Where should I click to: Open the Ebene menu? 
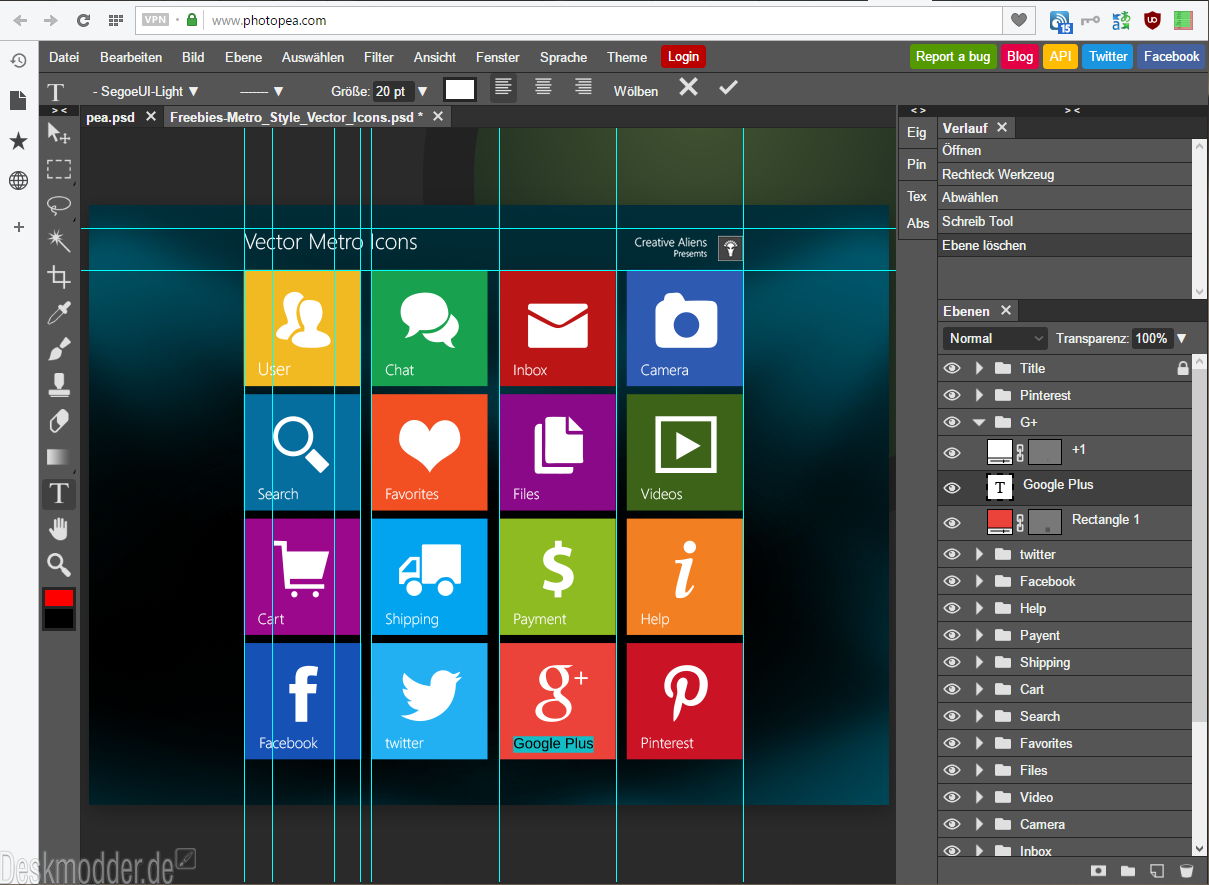click(243, 57)
